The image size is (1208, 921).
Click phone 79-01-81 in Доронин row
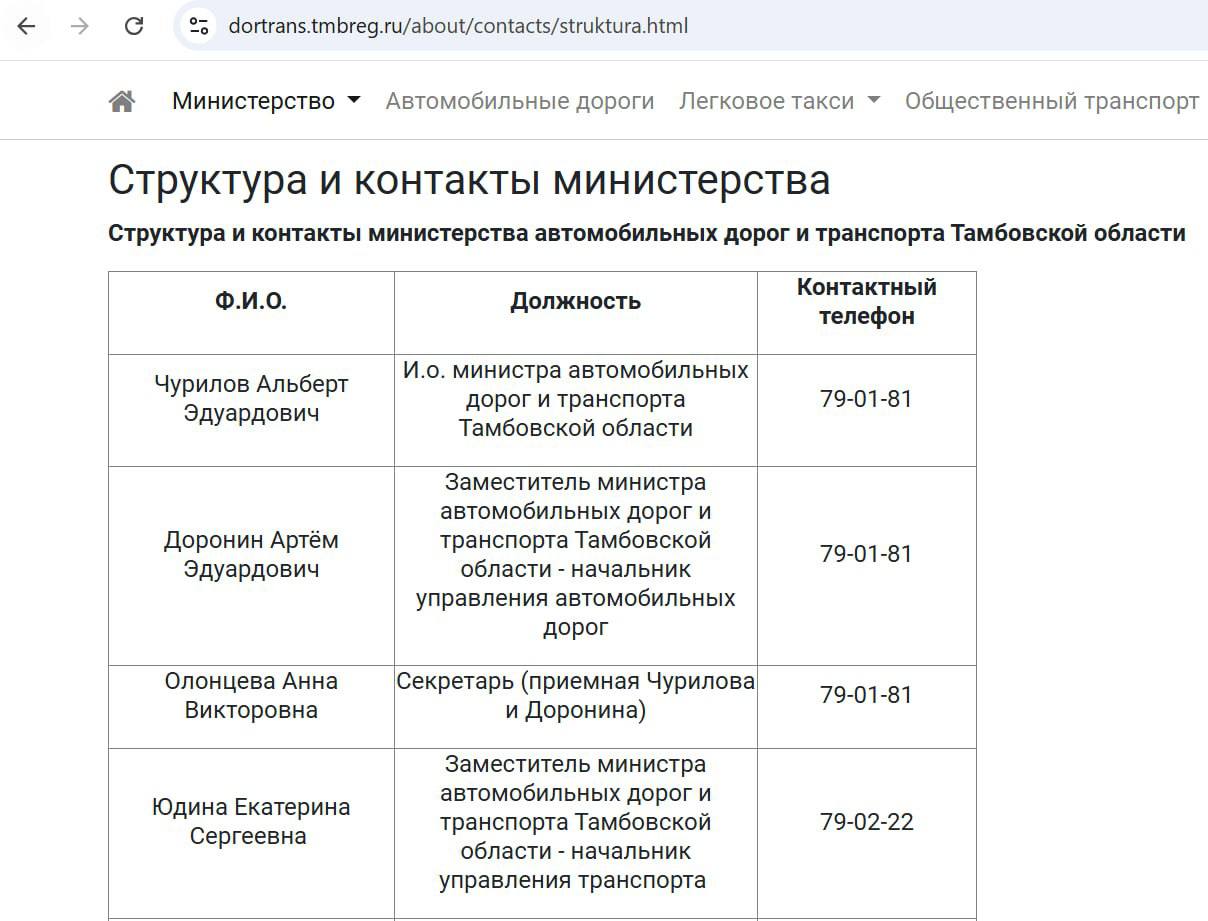pyautogui.click(x=867, y=554)
